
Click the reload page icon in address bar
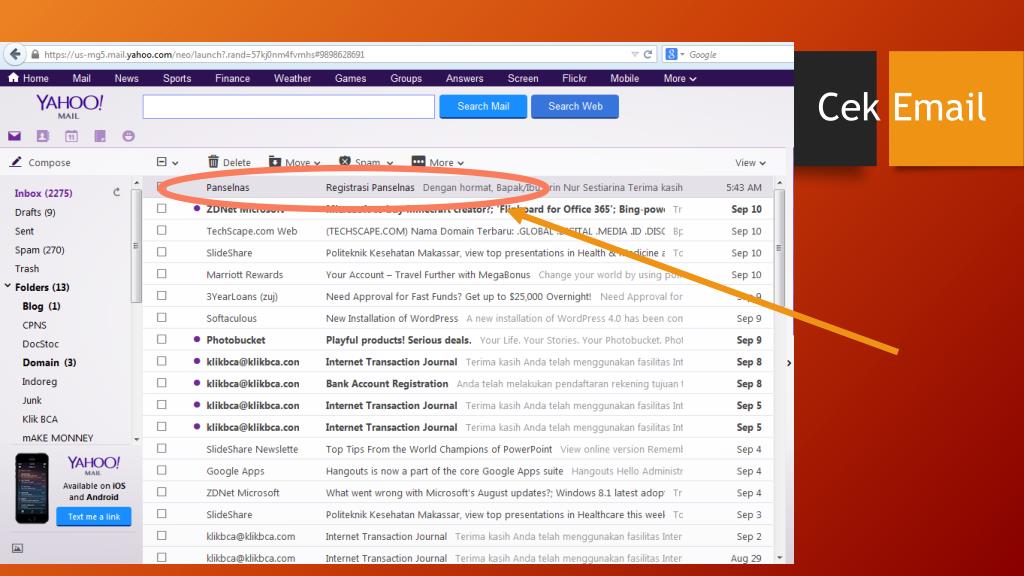coord(648,54)
